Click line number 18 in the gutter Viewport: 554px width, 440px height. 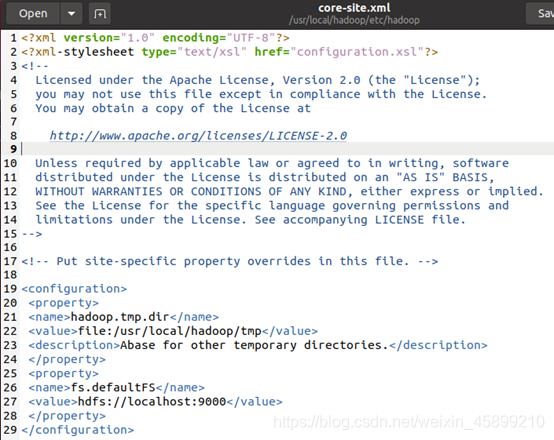(10, 275)
